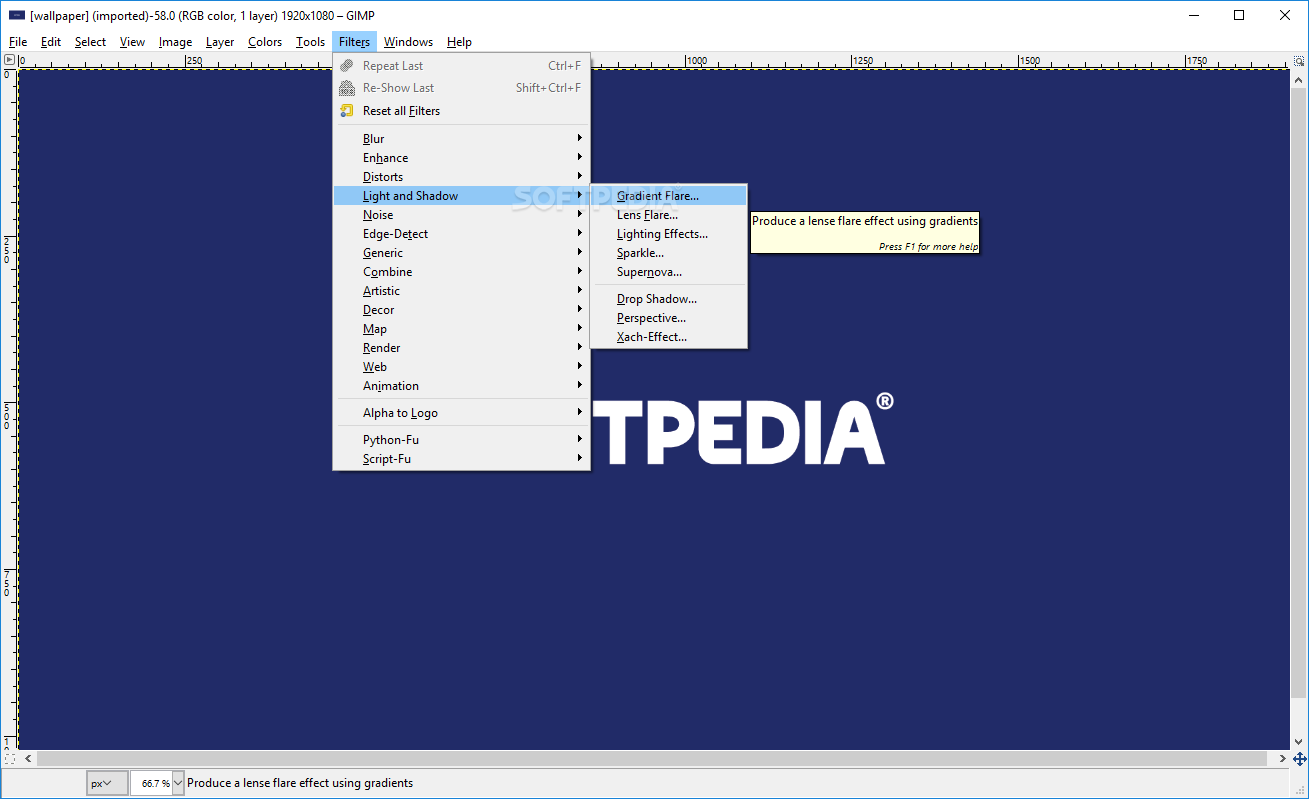Image resolution: width=1309 pixels, height=799 pixels.
Task: Click the horizontal scrollbar right arrow
Action: click(x=1283, y=759)
